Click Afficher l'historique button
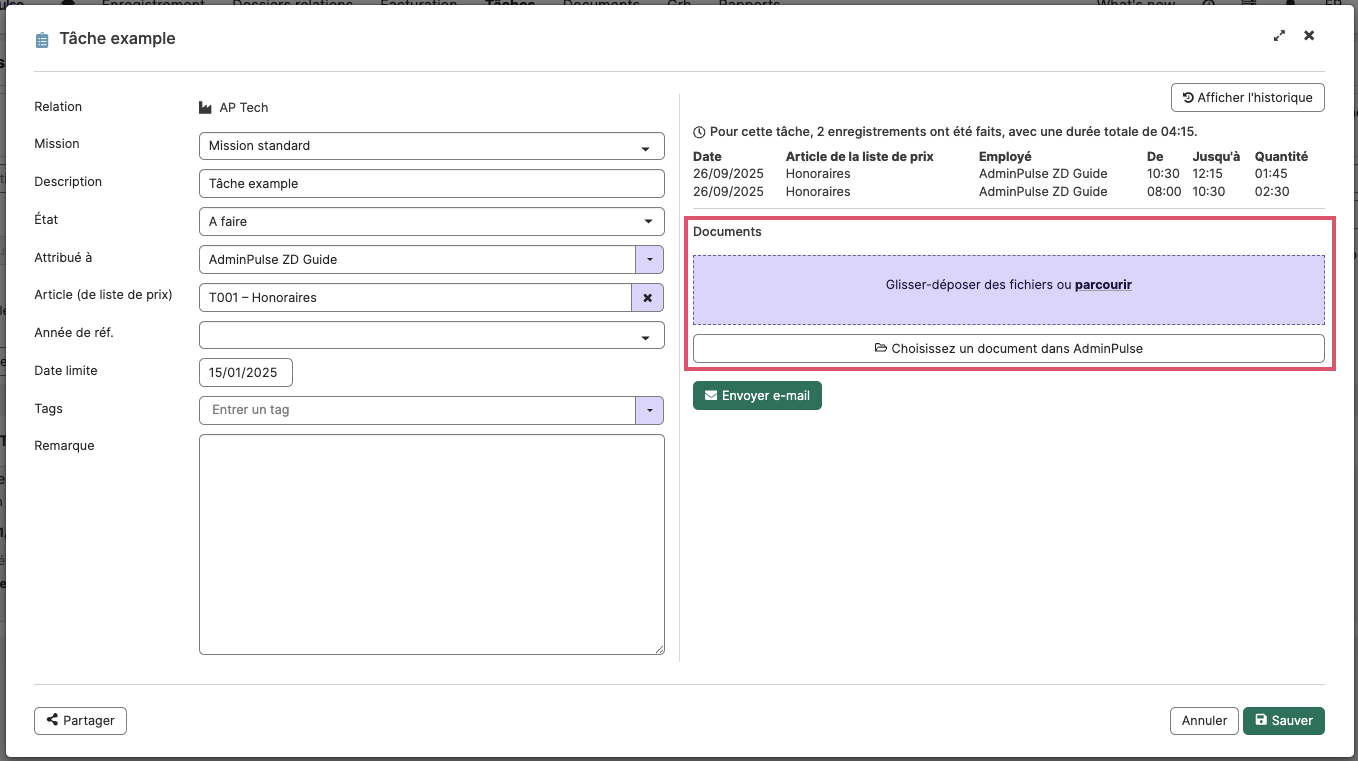Image resolution: width=1358 pixels, height=761 pixels. [1248, 98]
